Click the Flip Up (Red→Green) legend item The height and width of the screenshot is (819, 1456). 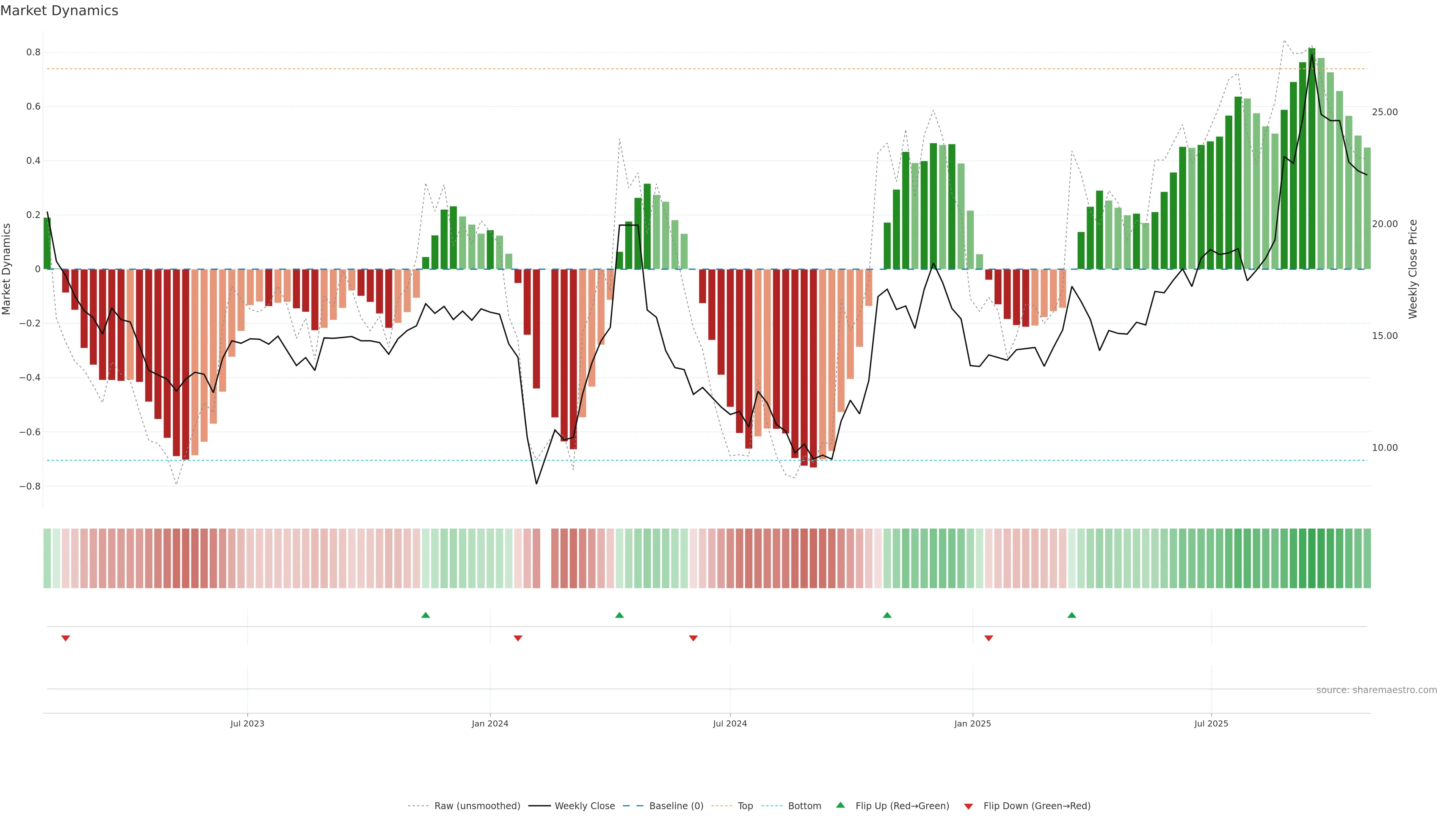[902, 806]
